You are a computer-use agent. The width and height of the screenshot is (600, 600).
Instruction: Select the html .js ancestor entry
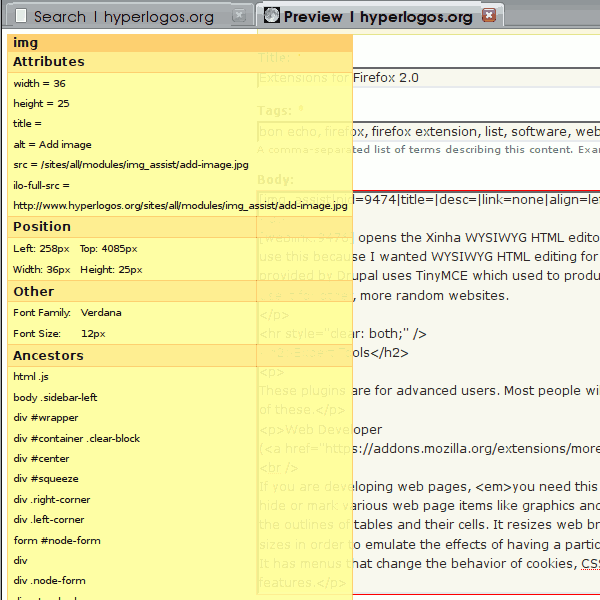pos(31,377)
